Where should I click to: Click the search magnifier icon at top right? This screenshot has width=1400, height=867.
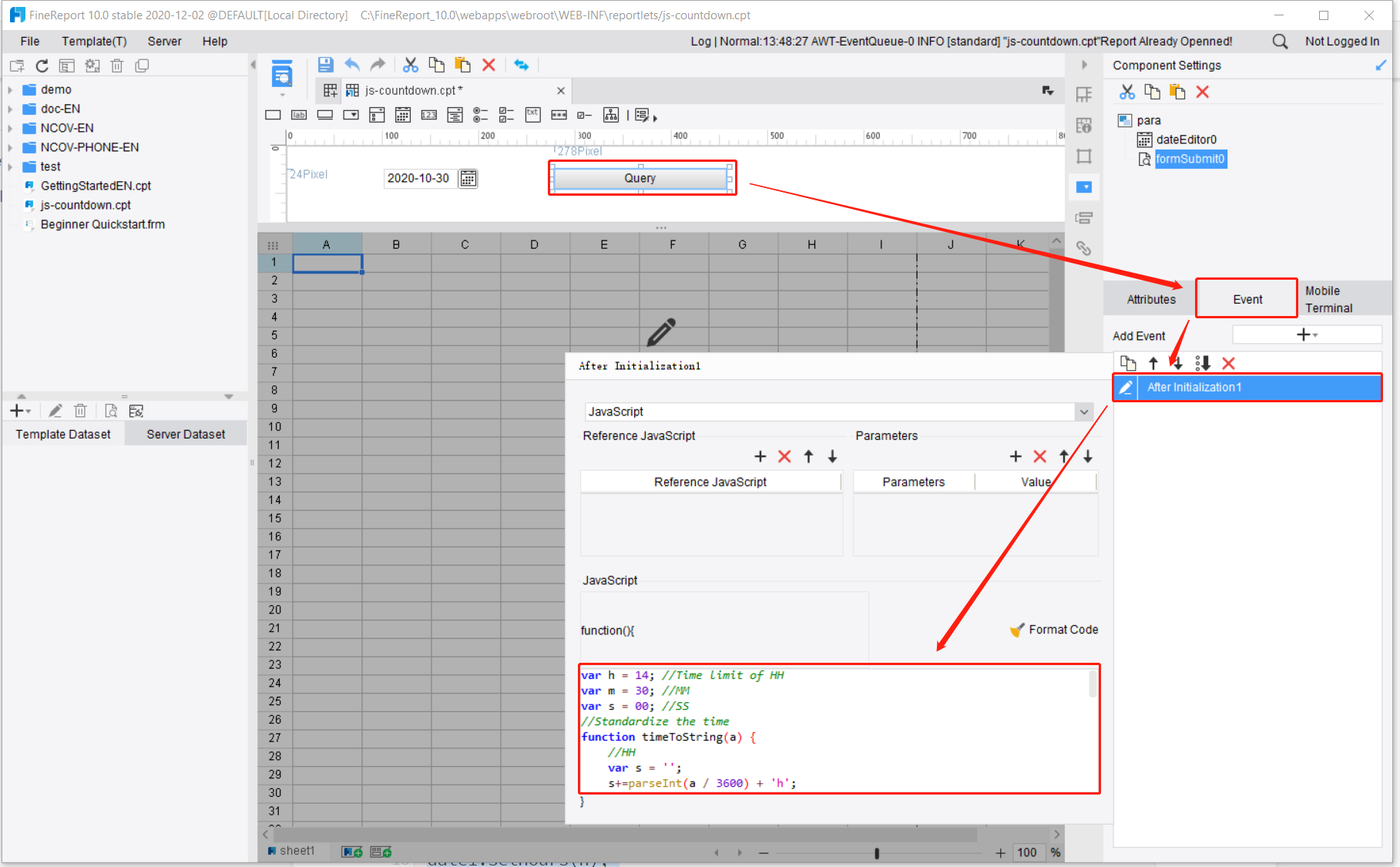(x=1280, y=42)
